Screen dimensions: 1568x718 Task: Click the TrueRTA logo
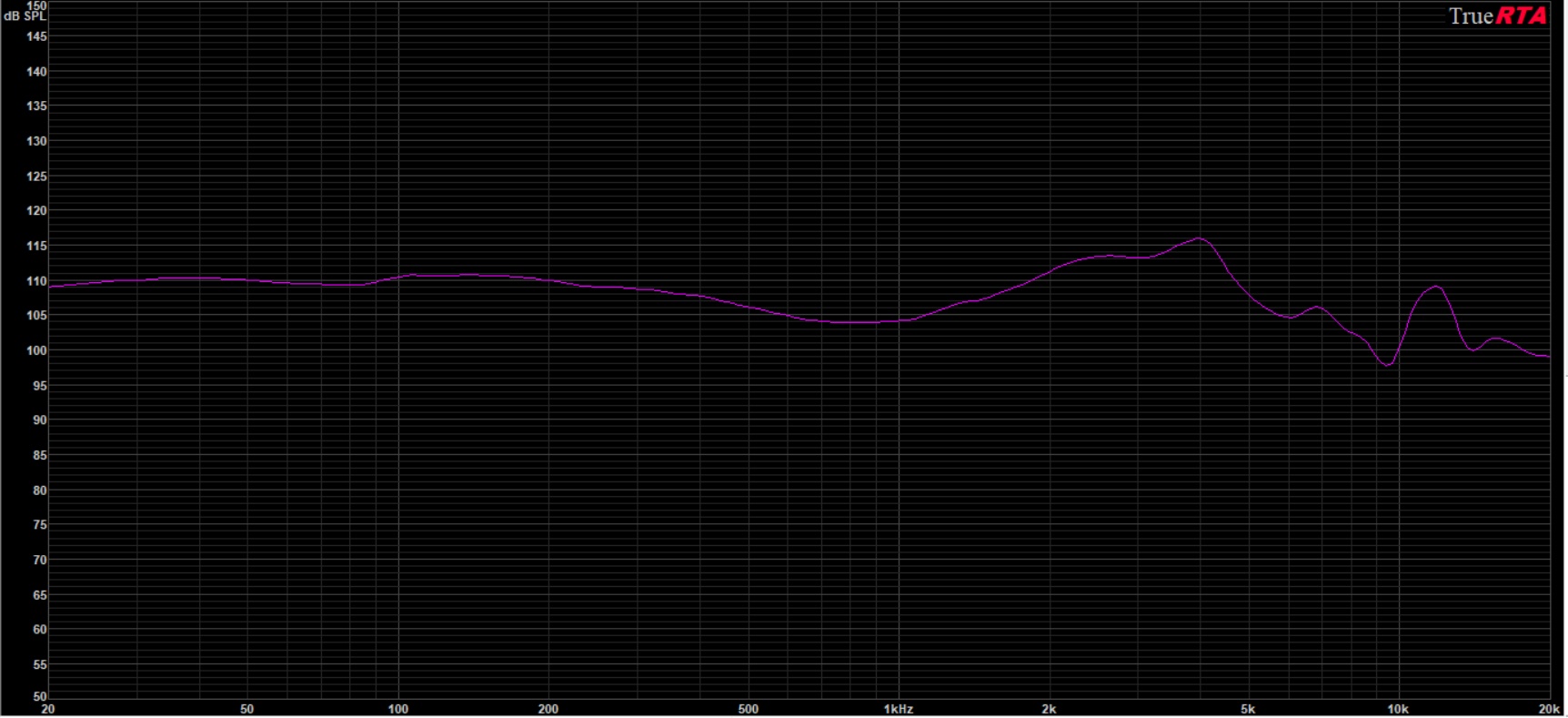(x=1497, y=16)
